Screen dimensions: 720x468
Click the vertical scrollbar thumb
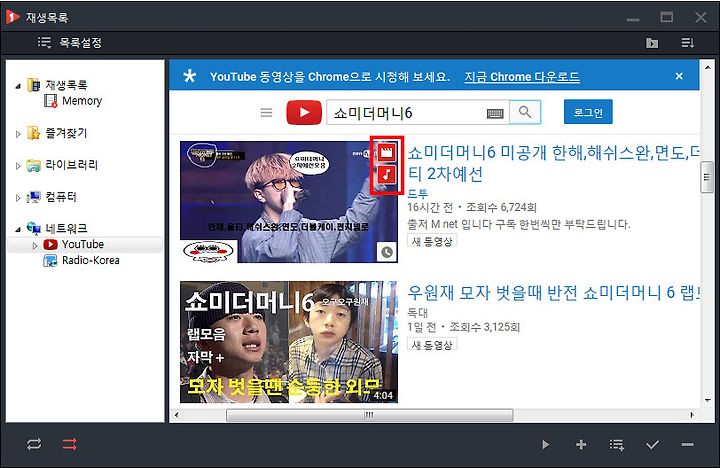[x=707, y=177]
